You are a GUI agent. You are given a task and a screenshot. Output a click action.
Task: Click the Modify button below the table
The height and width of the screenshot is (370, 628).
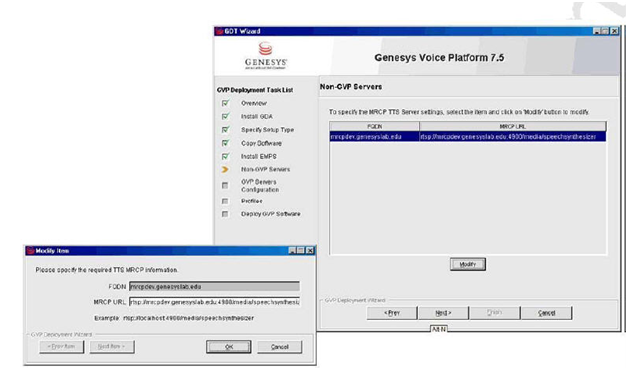pyautogui.click(x=468, y=264)
